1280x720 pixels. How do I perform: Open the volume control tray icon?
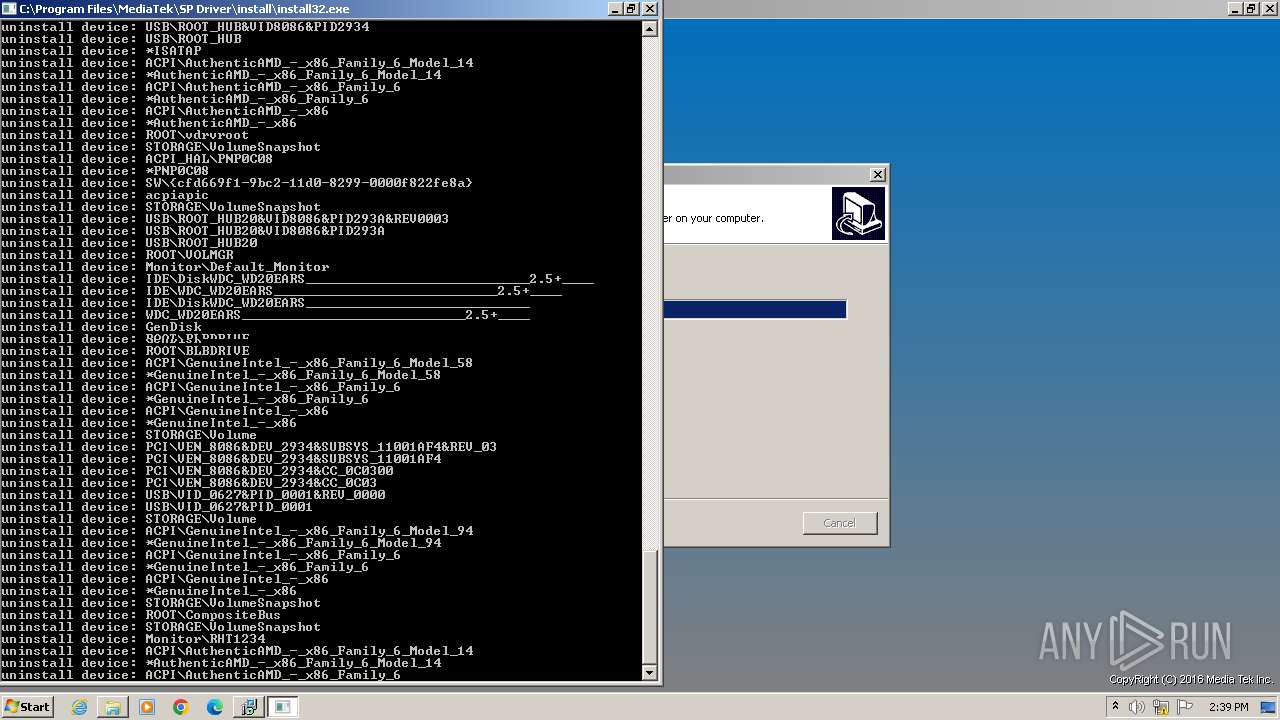coord(1137,707)
